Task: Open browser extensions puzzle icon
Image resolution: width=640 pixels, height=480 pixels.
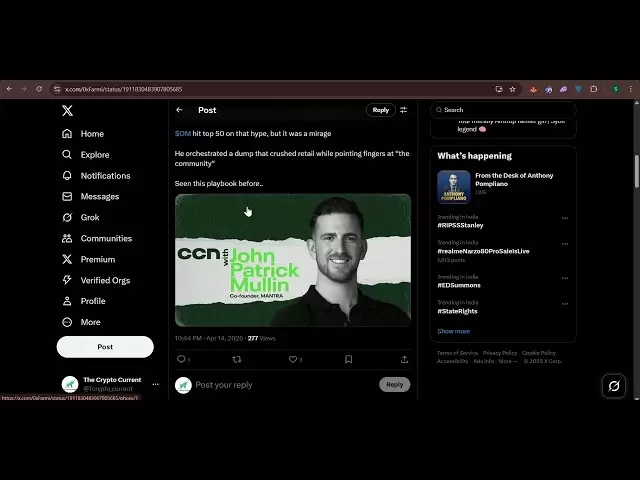Action: [594, 89]
